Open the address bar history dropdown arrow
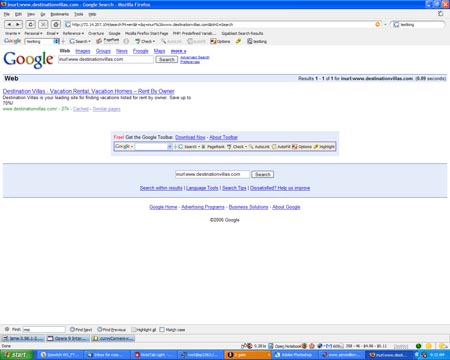The height and width of the screenshot is (360, 450). [385, 24]
